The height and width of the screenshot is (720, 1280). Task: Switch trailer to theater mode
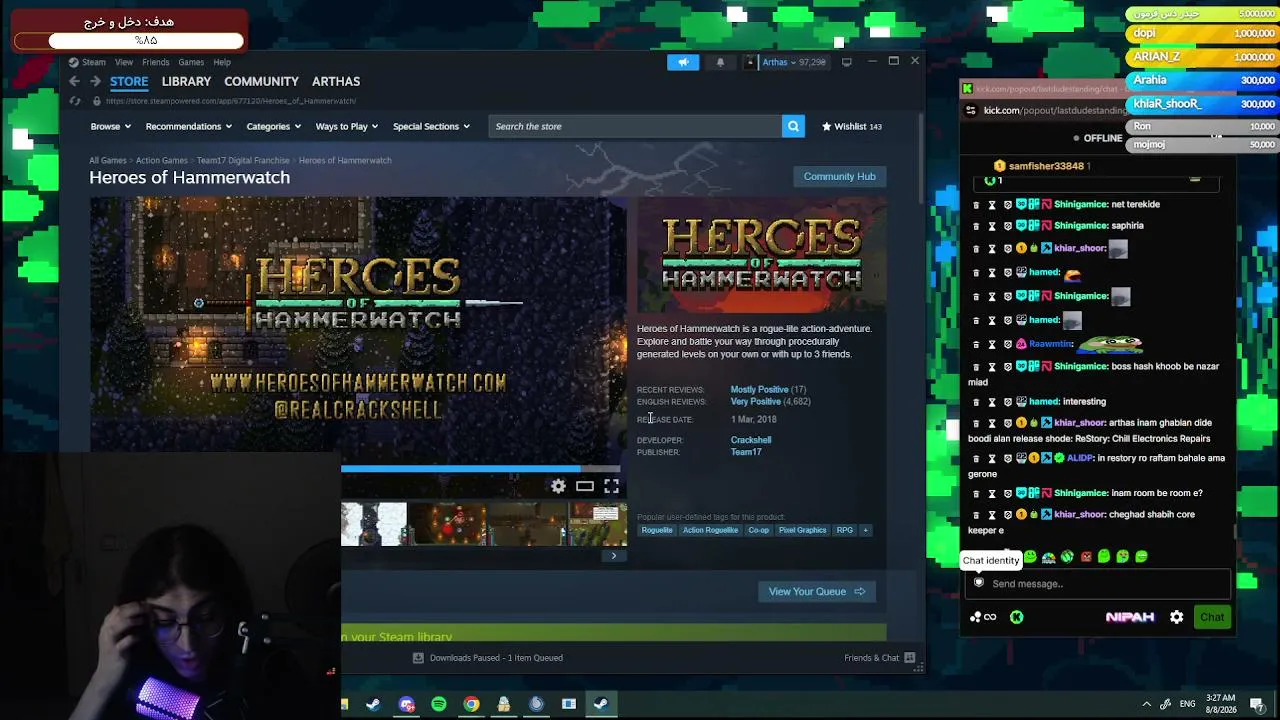[x=585, y=486]
